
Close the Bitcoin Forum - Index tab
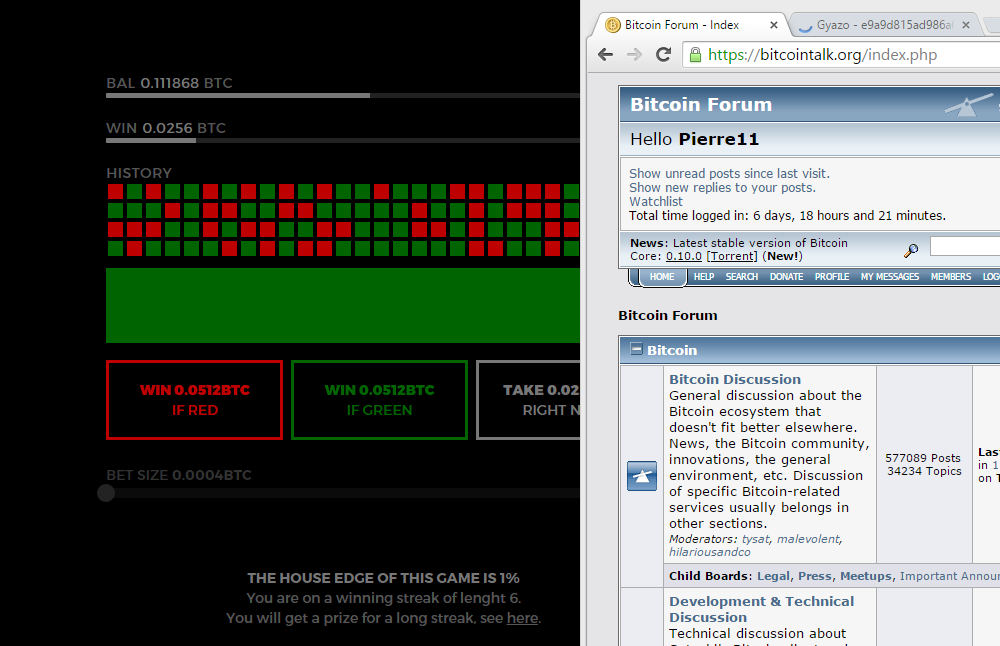(774, 25)
